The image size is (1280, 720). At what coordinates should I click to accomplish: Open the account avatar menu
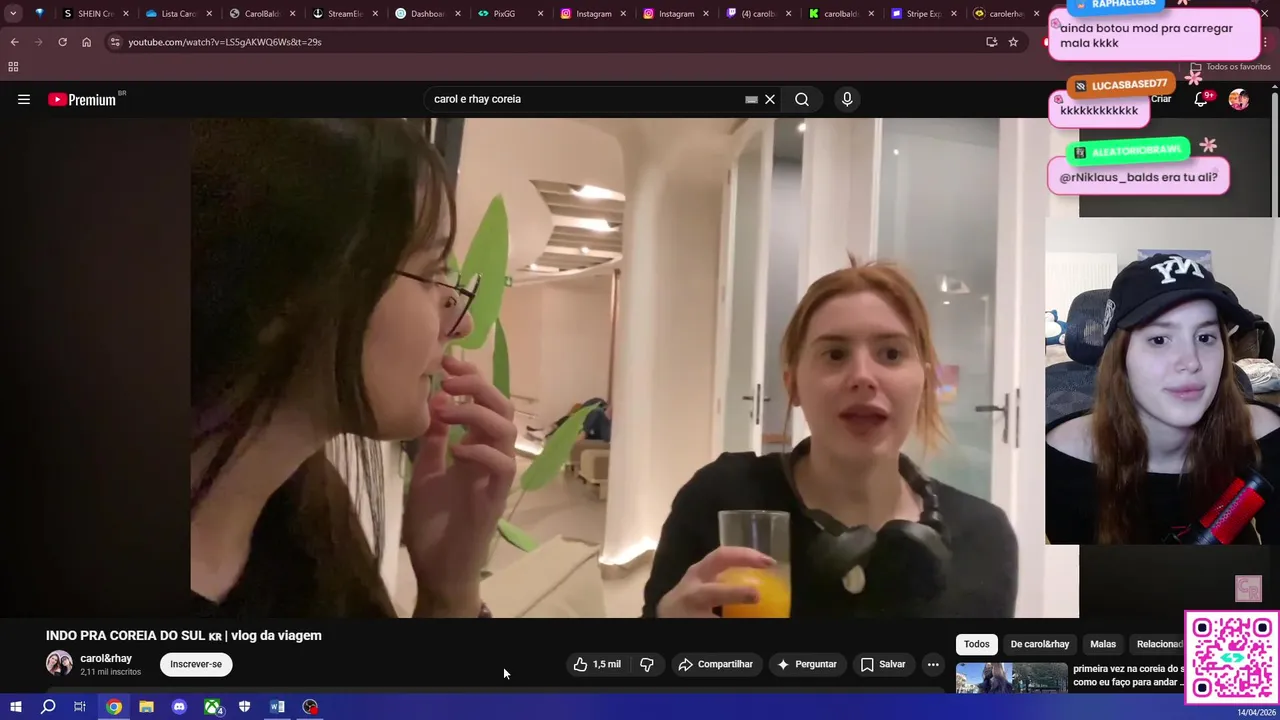pyautogui.click(x=1239, y=99)
